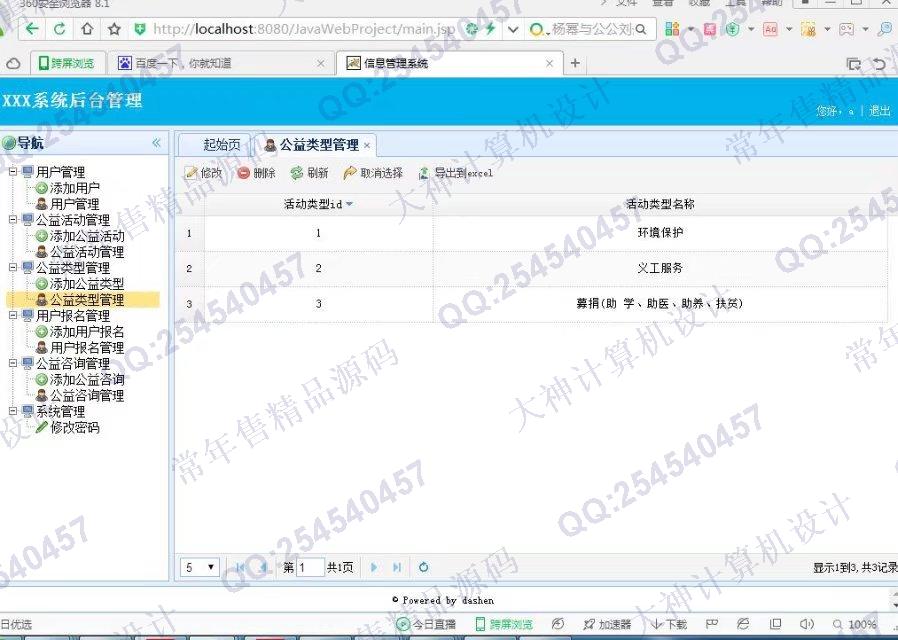The height and width of the screenshot is (640, 898).
Task: Open 今日直播 in the status bar
Action: 426,624
